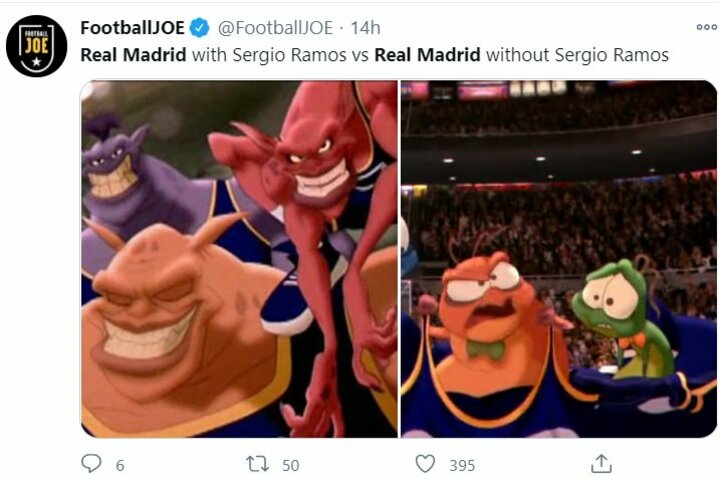
Task: Enlarge the left image with grinning monsters
Action: [239, 258]
